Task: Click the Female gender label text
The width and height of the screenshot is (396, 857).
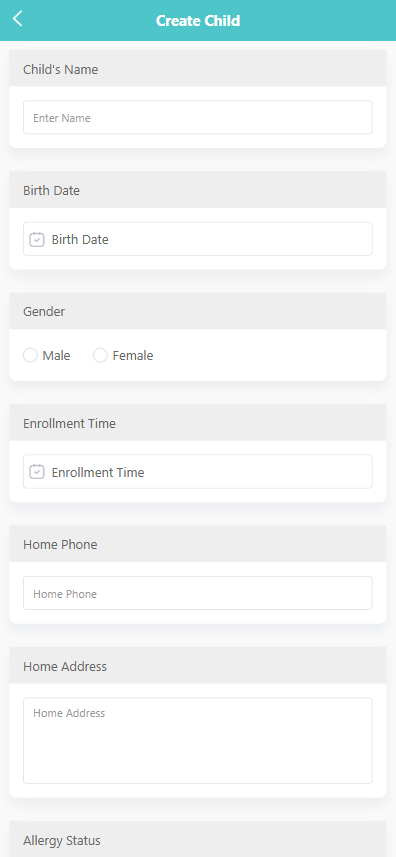Action: click(x=133, y=356)
